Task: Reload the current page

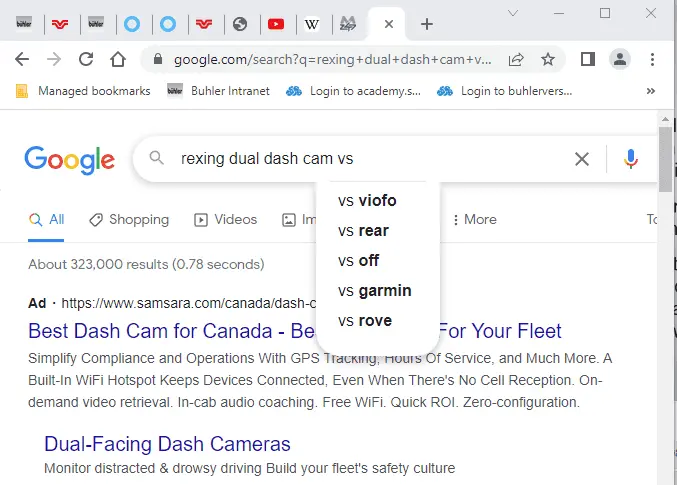Action: click(86, 59)
